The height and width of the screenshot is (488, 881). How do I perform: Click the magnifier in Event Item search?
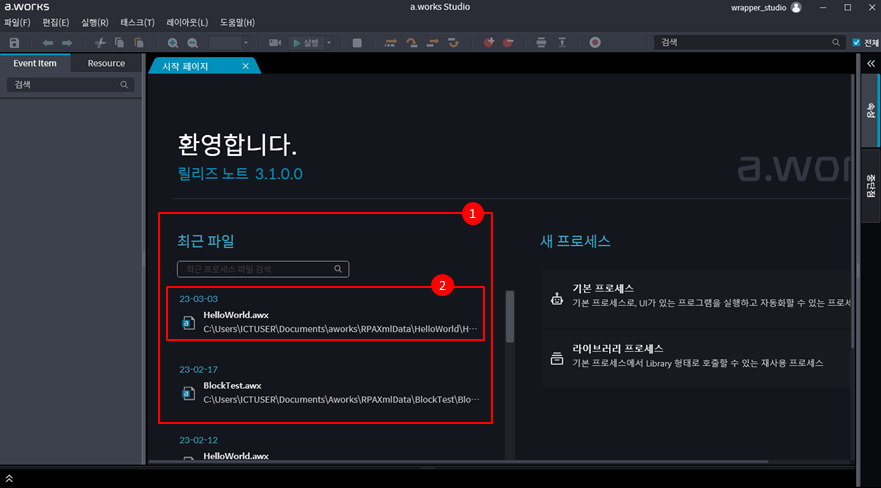tap(124, 85)
